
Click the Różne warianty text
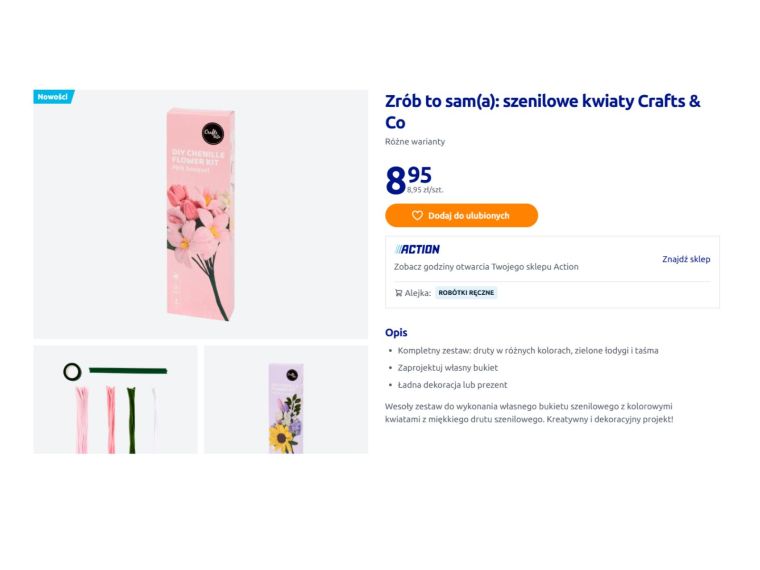pyautogui.click(x=415, y=142)
